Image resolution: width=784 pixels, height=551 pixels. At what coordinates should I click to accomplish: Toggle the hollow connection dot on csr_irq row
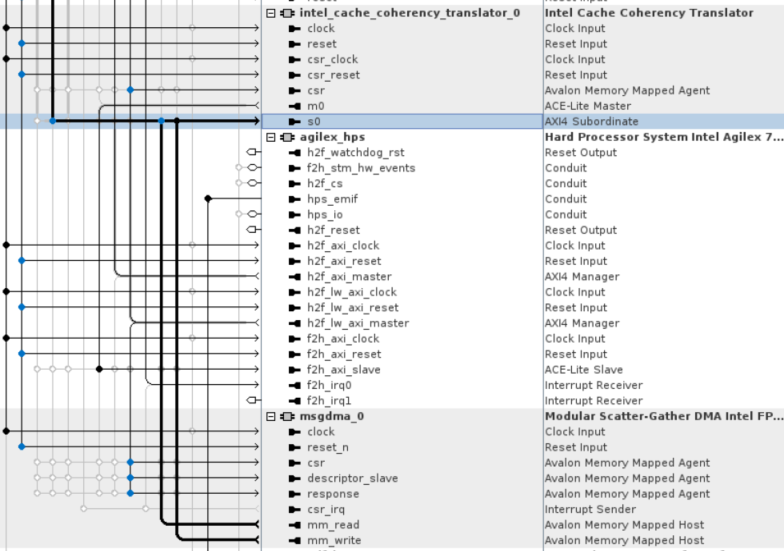click(84, 509)
